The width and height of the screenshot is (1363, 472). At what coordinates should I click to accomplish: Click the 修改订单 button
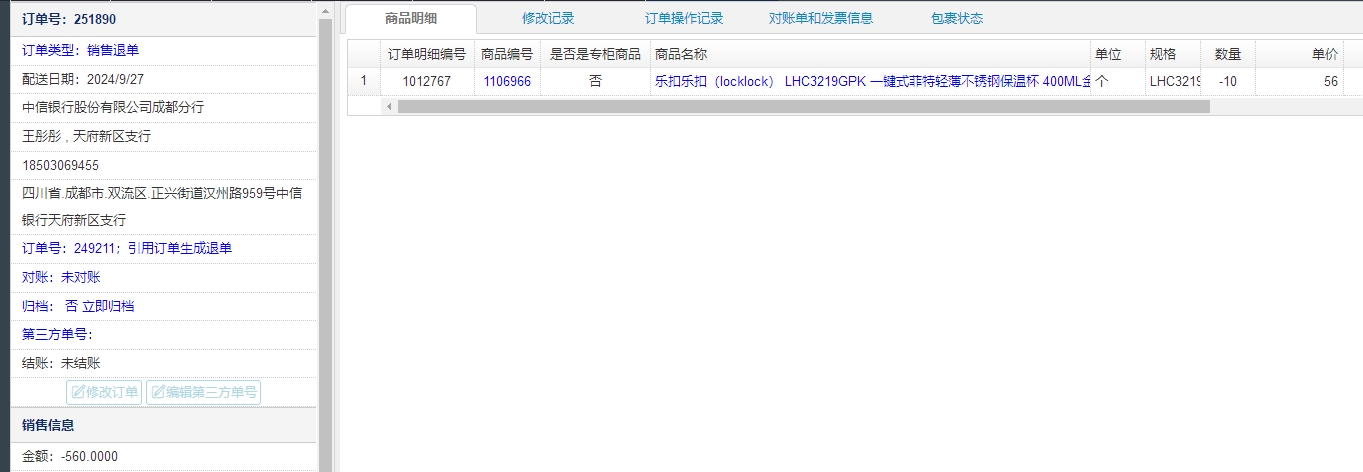(104, 392)
